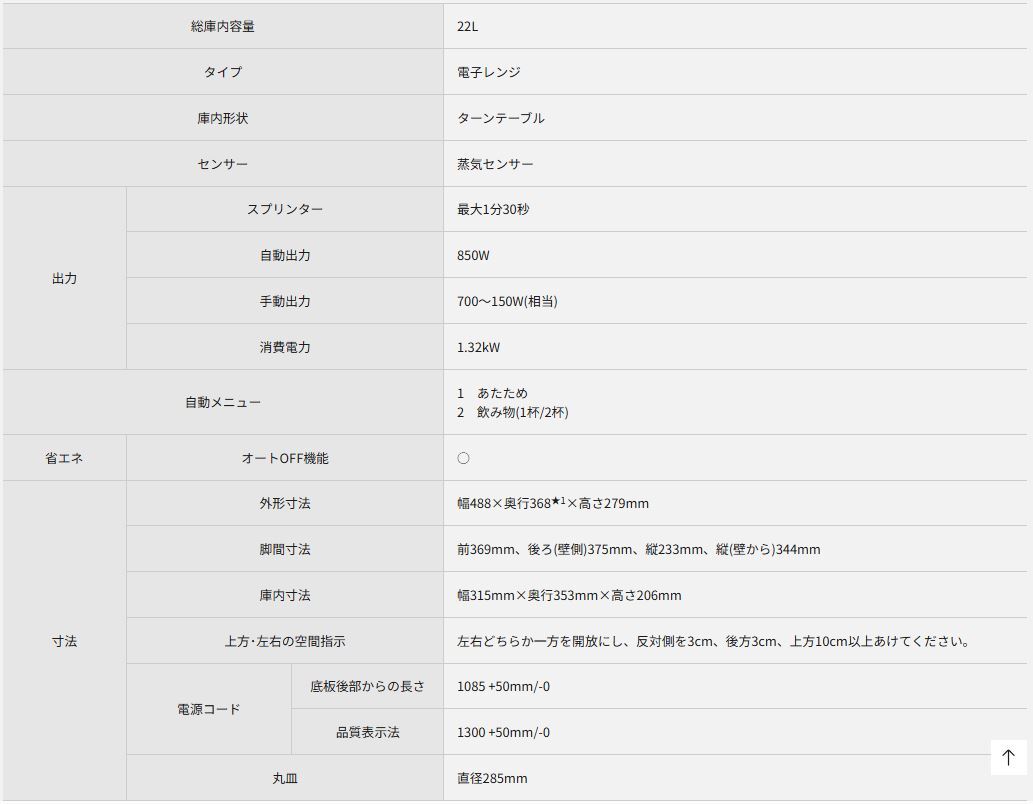This screenshot has height=804, width=1033.
Task: Click the タイプ row label
Action: tap(223, 72)
